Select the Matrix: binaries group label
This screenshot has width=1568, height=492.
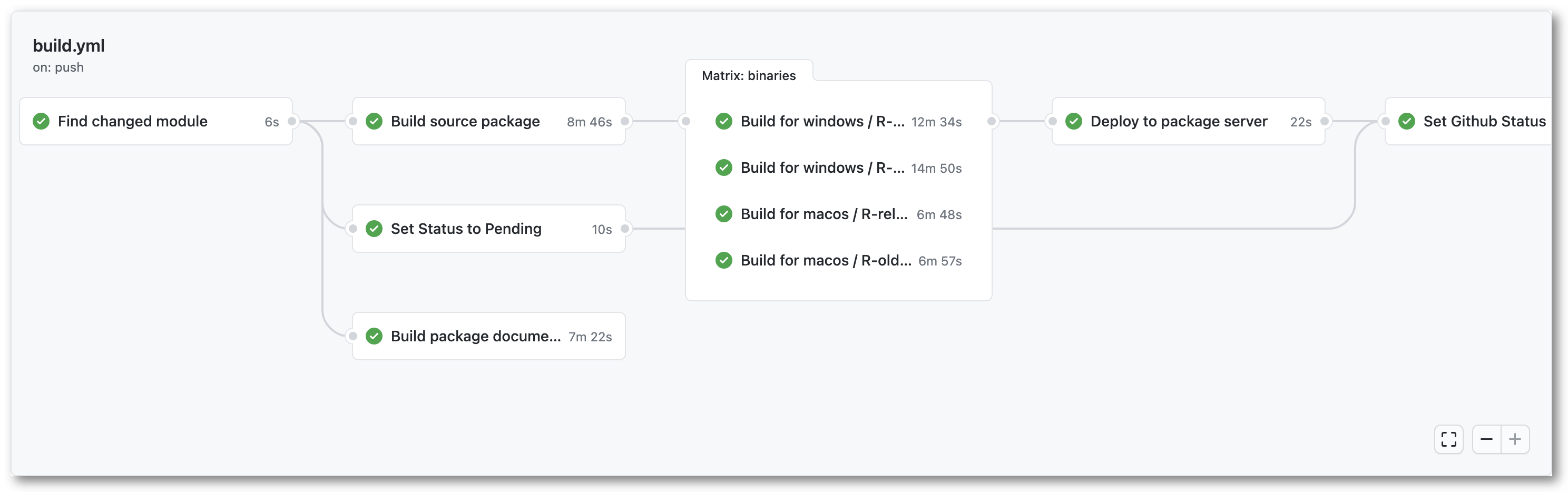click(x=749, y=75)
